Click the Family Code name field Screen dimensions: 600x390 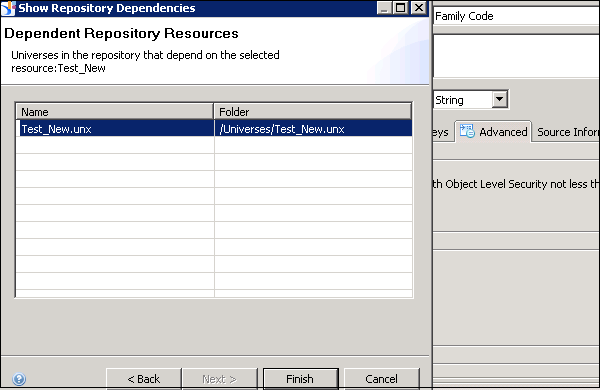pos(517,16)
